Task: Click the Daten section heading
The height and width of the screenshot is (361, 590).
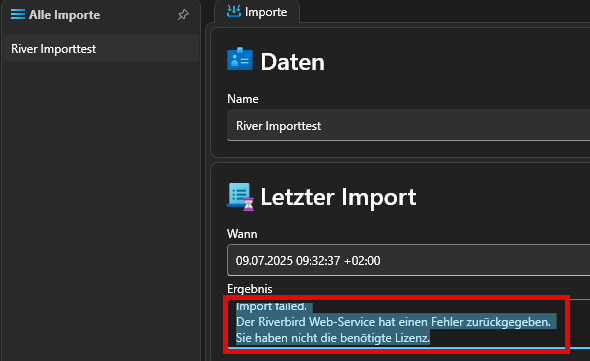Action: click(292, 62)
